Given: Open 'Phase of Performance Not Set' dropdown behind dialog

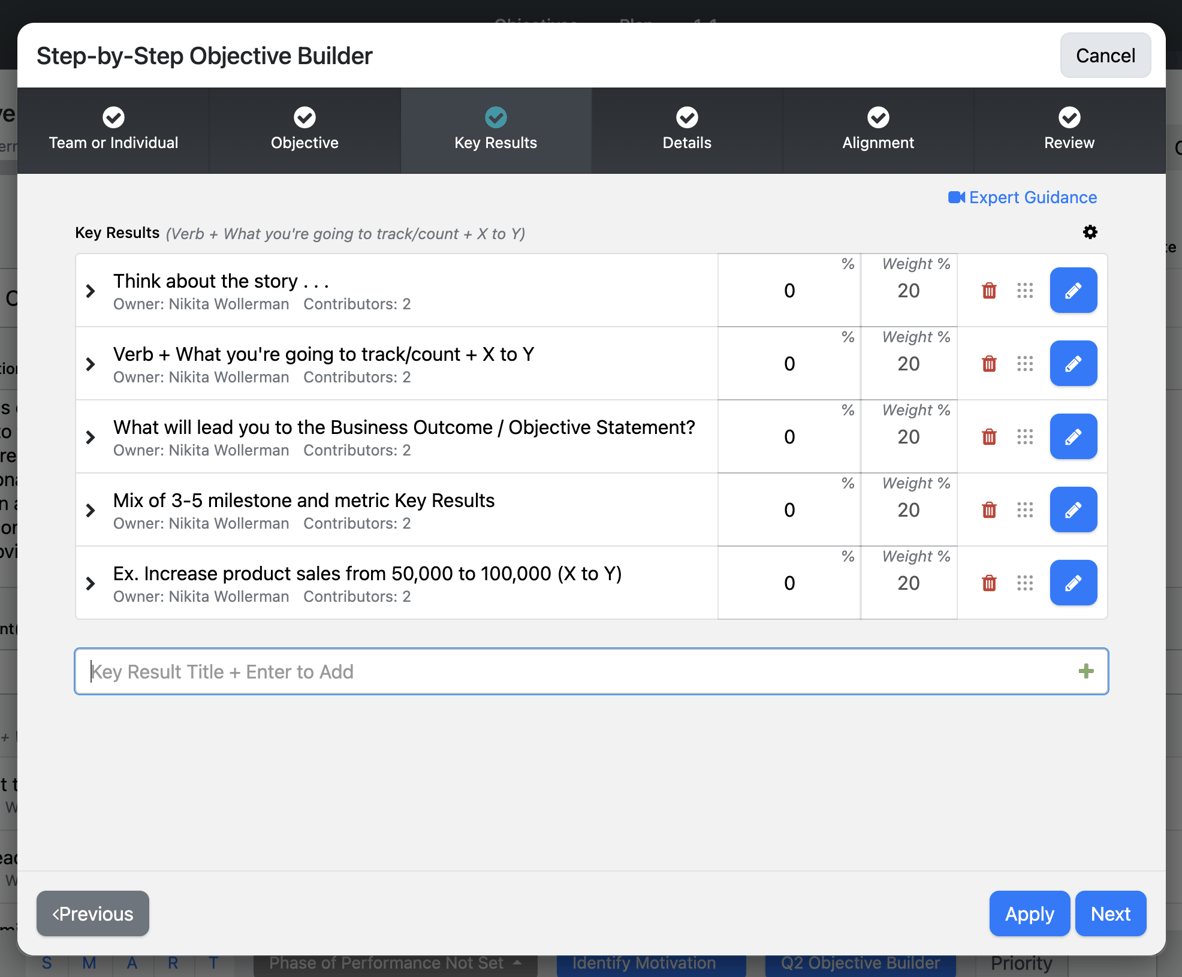Looking at the screenshot, I should pyautogui.click(x=395, y=963).
